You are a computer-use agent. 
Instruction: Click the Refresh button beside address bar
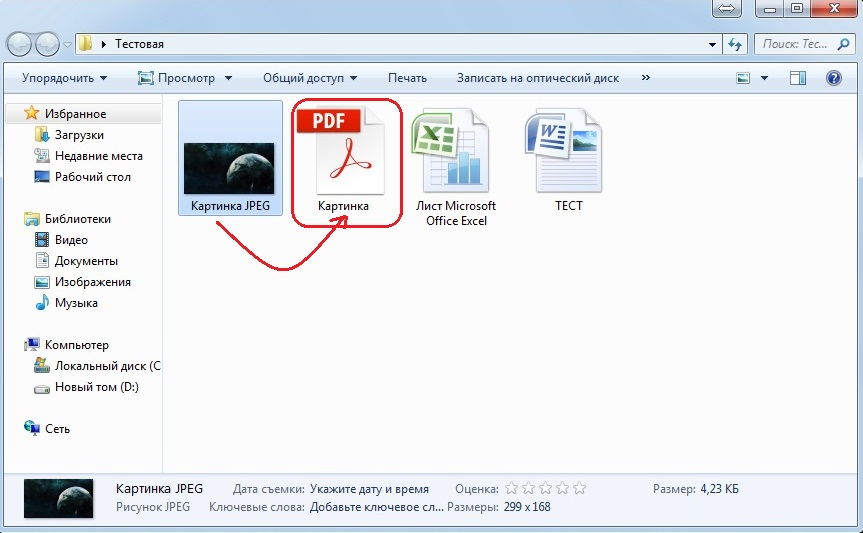735,44
